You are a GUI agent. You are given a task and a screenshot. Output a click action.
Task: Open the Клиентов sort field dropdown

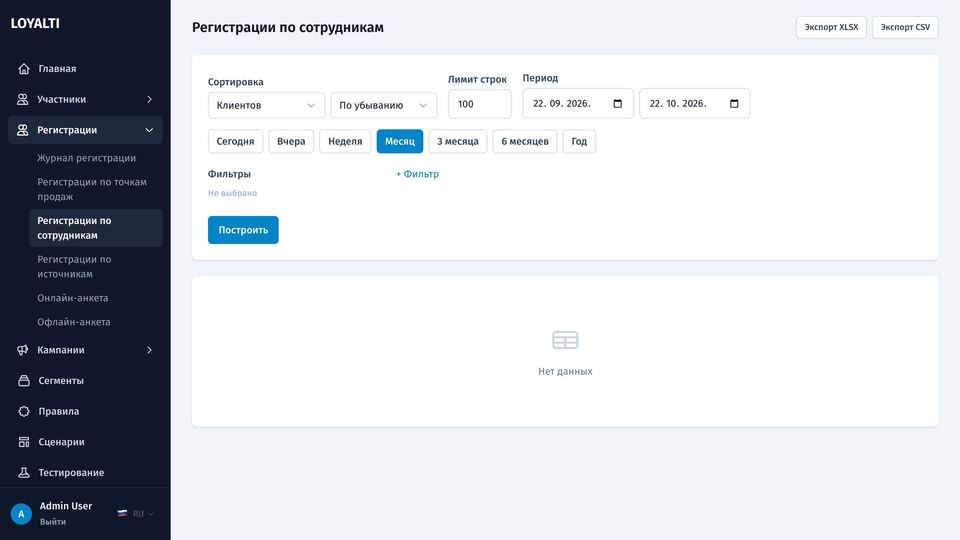266,105
